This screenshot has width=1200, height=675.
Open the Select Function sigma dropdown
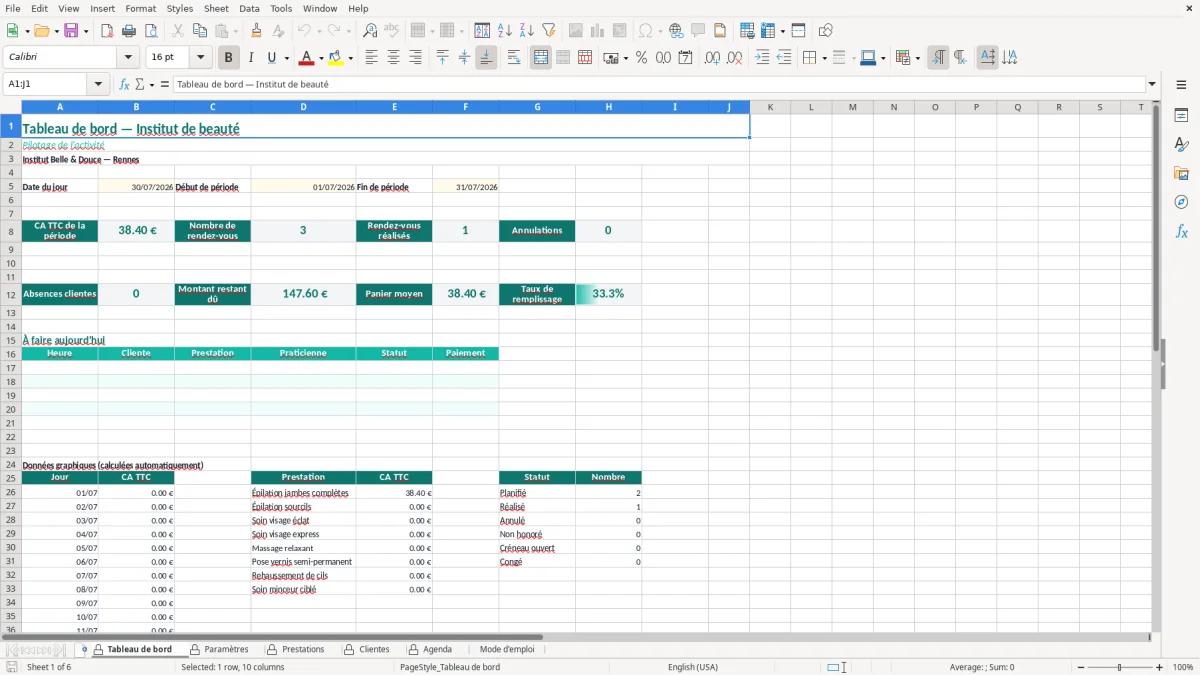[150, 85]
